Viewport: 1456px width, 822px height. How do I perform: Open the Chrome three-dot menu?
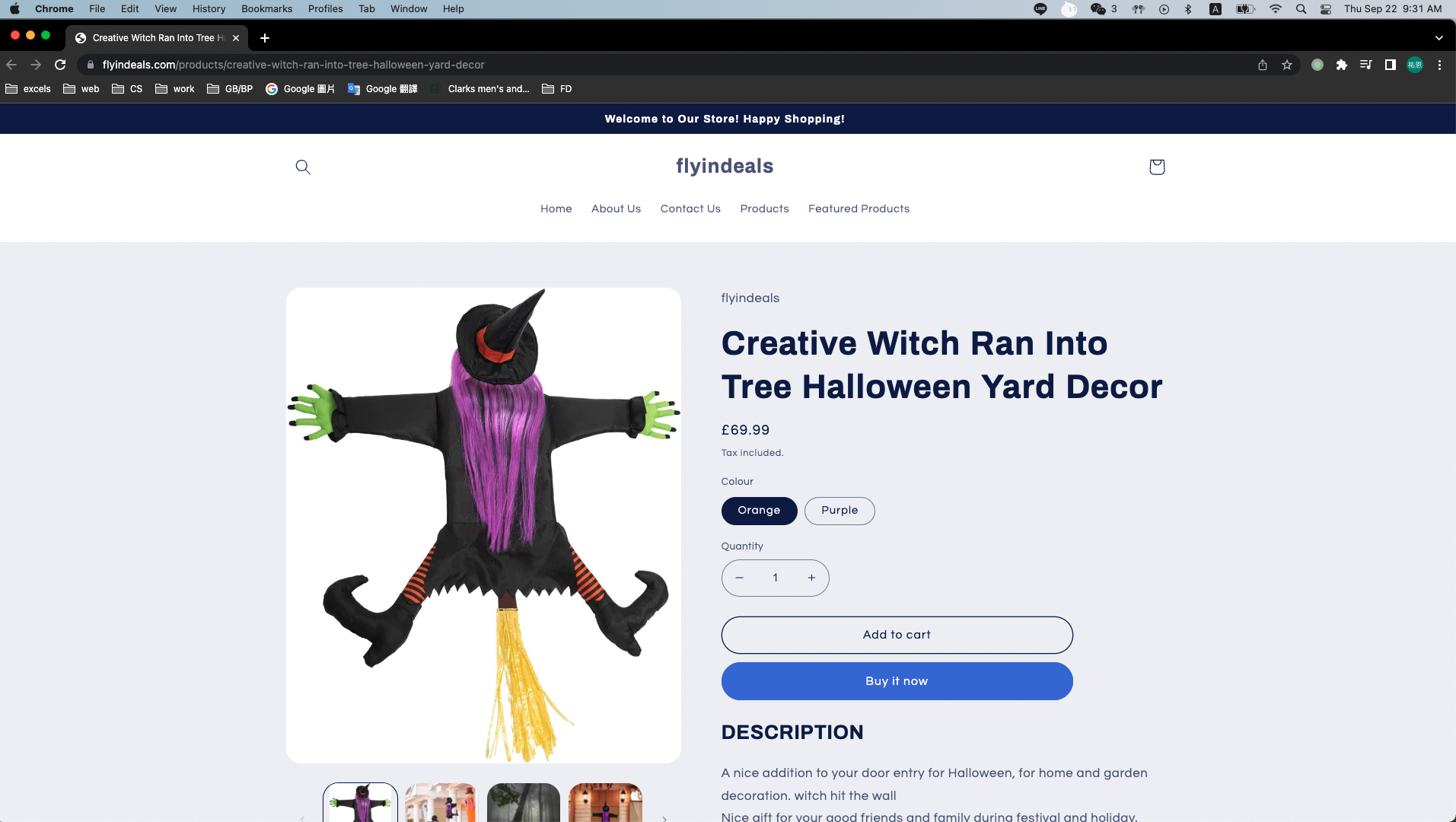(1439, 65)
